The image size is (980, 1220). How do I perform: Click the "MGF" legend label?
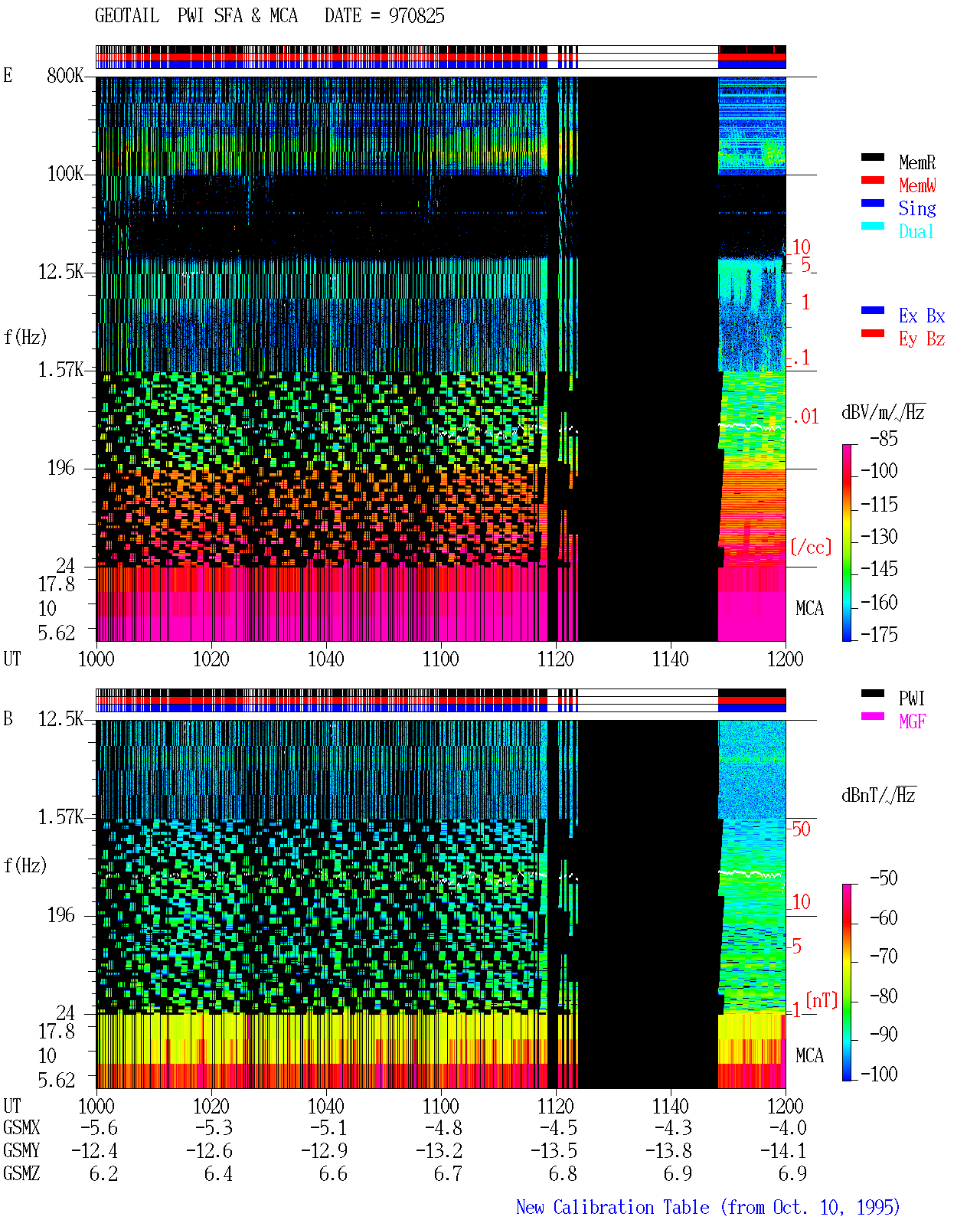(x=913, y=721)
